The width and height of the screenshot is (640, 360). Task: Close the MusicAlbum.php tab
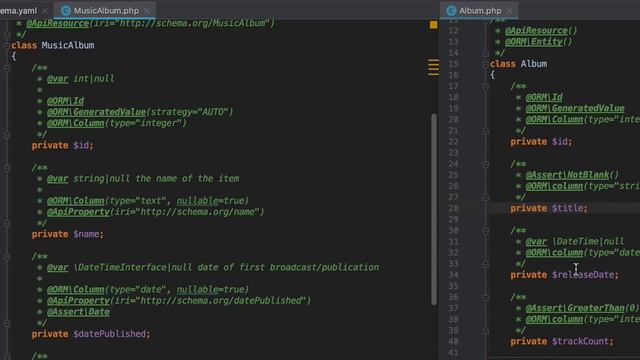(147, 11)
